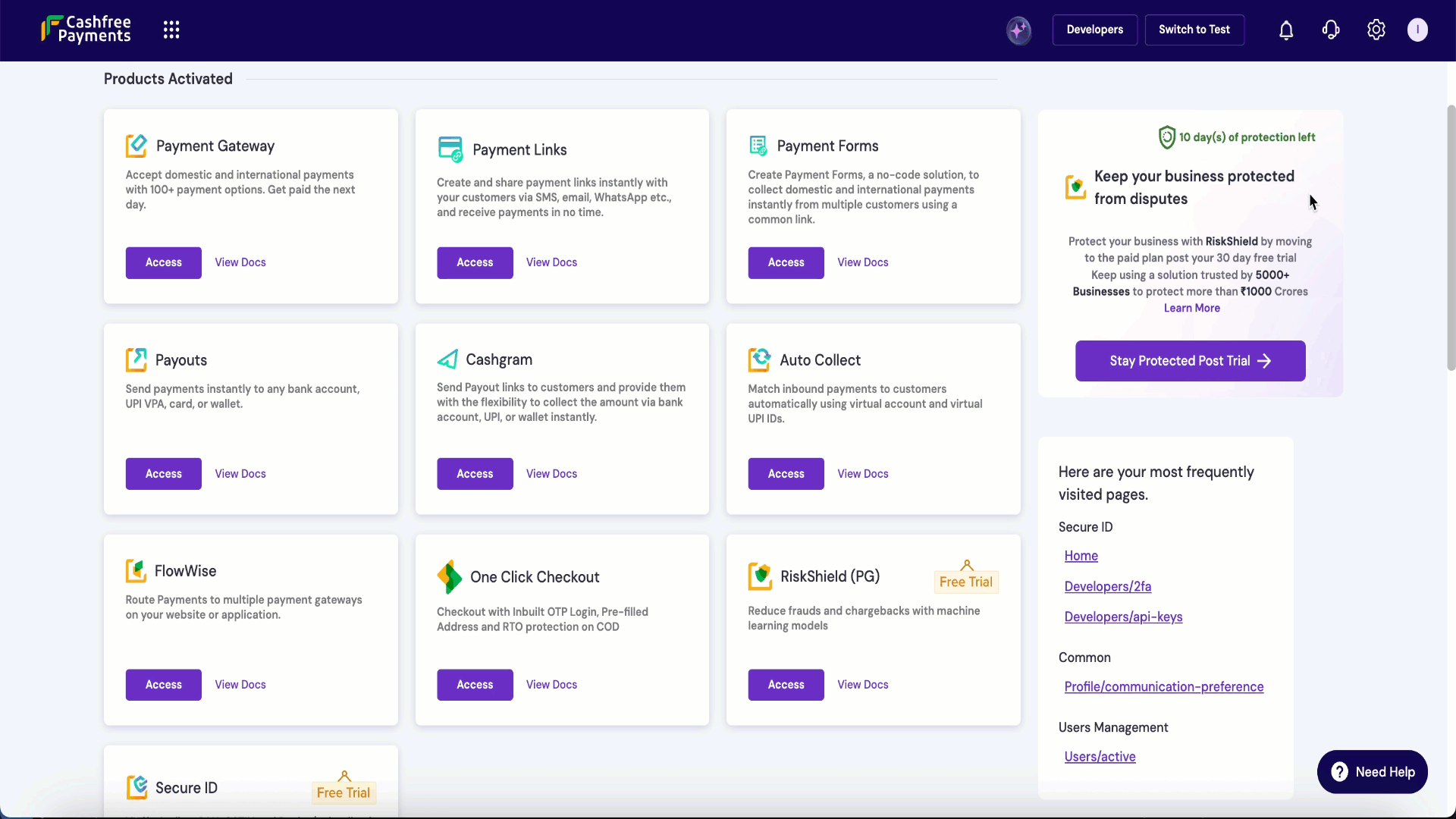The image size is (1456, 819).
Task: Open the notifications bell
Action: [1286, 30]
